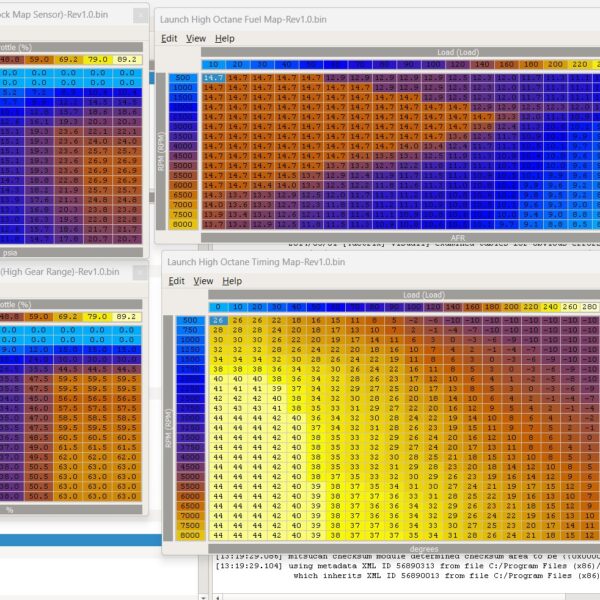Open Help menu in Timing Map window
The width and height of the screenshot is (600, 600).
(232, 281)
